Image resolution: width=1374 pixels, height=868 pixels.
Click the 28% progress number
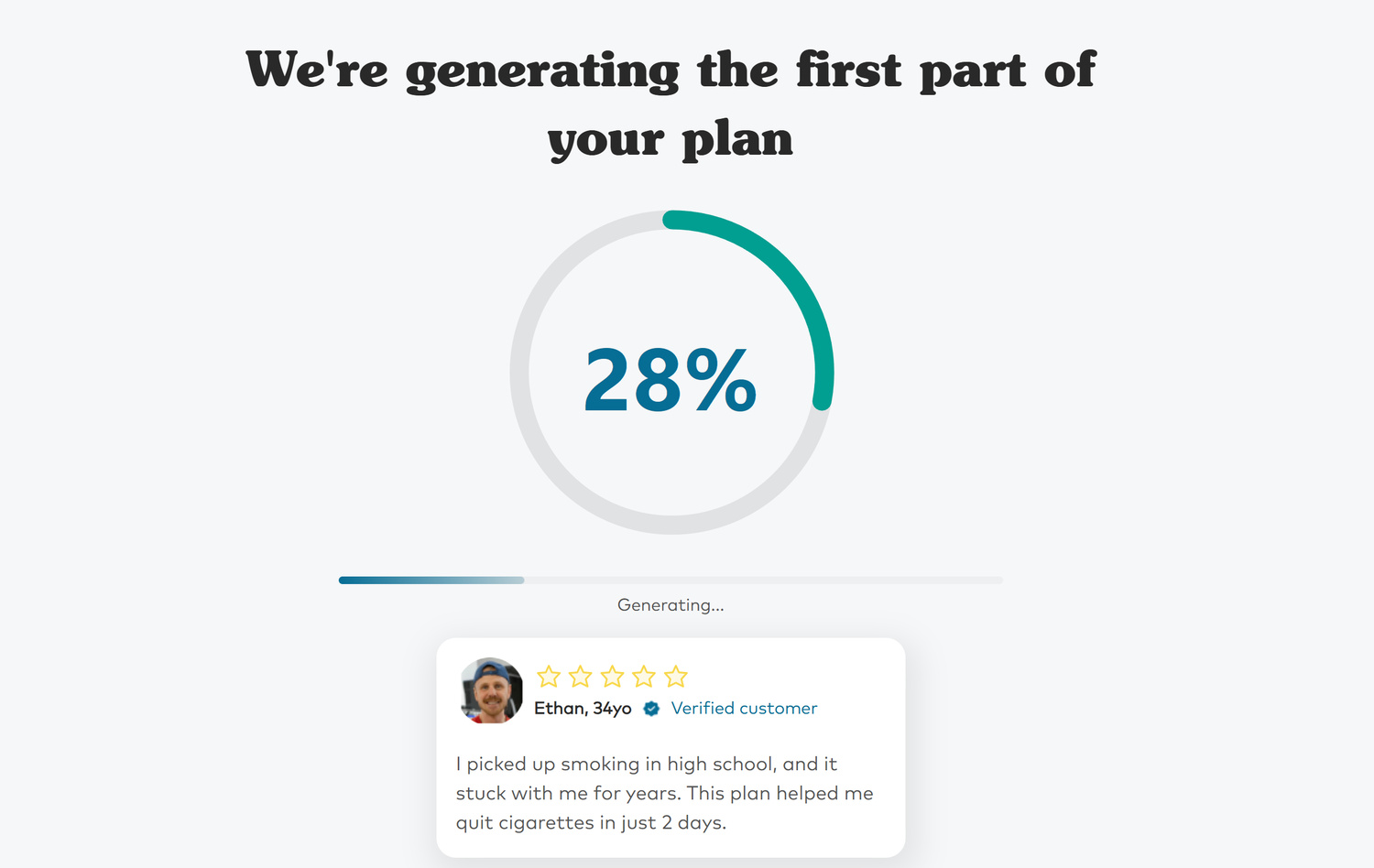(x=671, y=379)
